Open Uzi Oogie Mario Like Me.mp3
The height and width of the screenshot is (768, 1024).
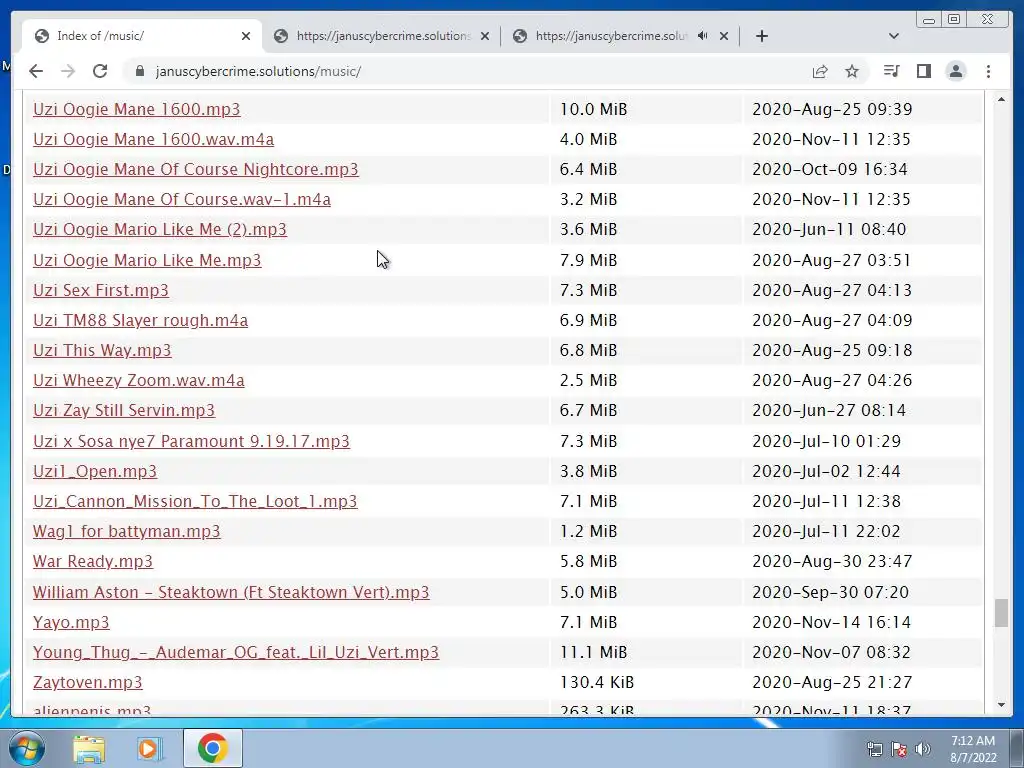tap(147, 260)
